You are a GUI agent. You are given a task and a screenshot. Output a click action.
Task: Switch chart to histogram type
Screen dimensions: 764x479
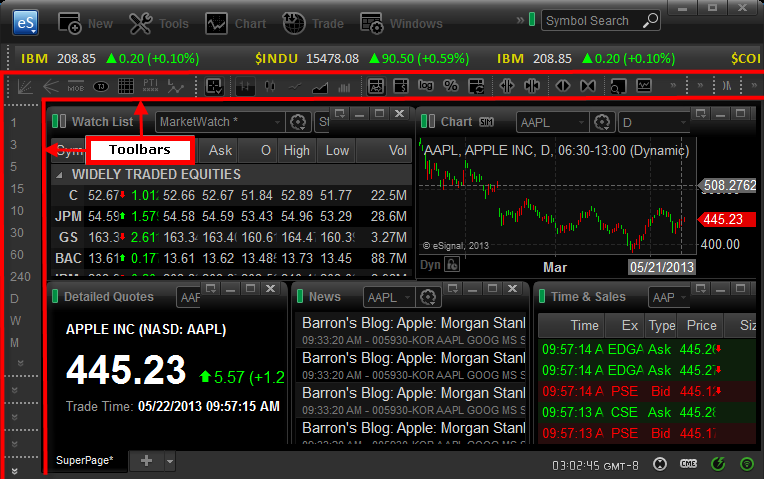click(x=344, y=87)
